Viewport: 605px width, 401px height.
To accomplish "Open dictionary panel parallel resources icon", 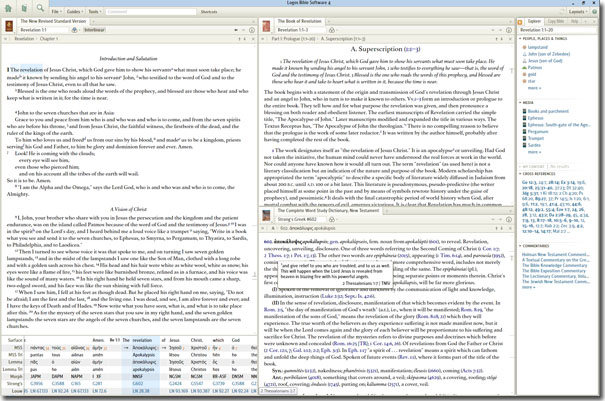I will point(331,219).
